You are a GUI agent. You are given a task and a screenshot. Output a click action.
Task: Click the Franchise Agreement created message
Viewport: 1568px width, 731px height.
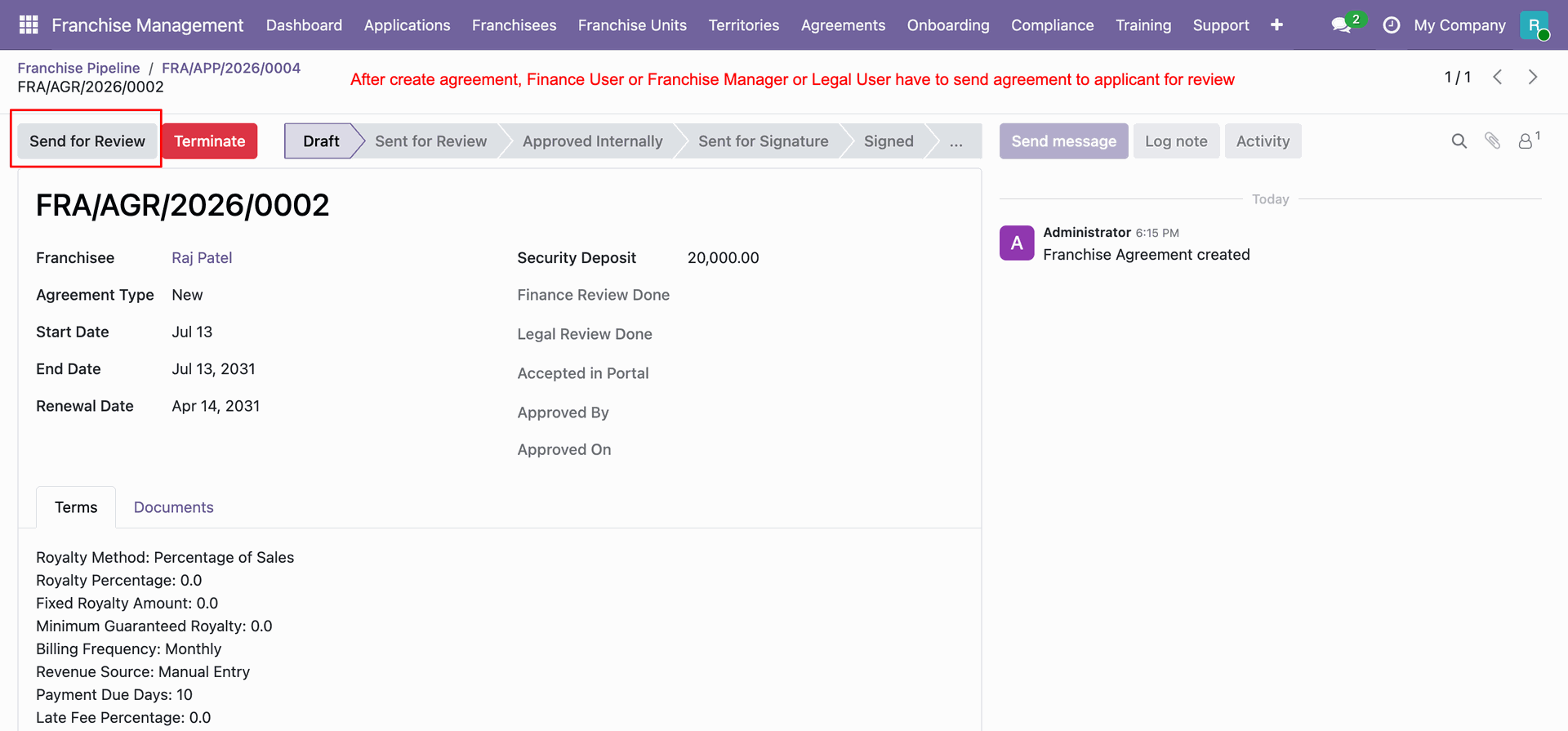(1146, 255)
